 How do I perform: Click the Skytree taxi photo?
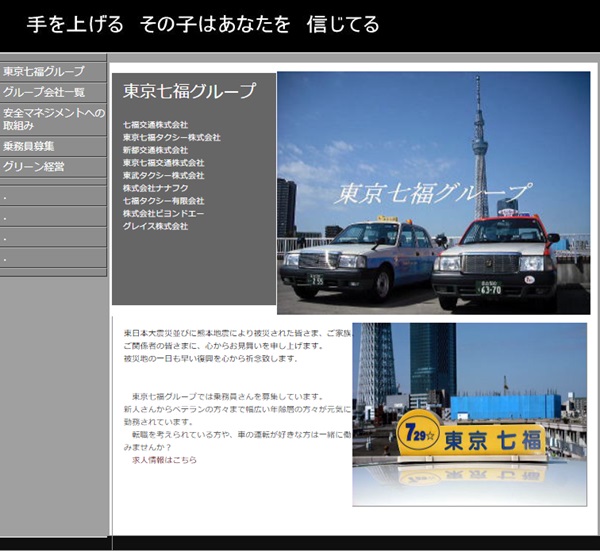pyautogui.click(x=434, y=193)
